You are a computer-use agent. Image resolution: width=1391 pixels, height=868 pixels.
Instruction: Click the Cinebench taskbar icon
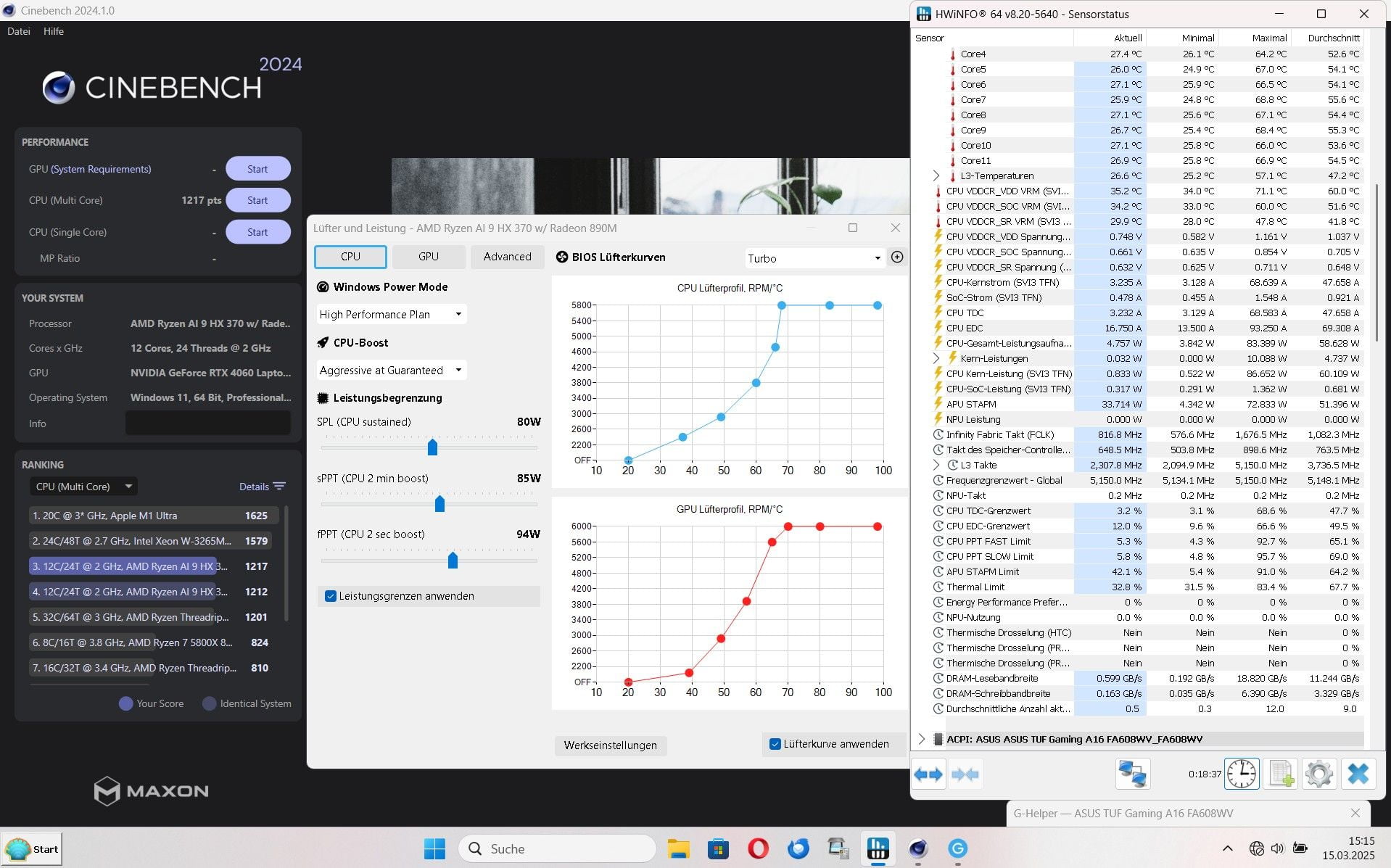918,848
